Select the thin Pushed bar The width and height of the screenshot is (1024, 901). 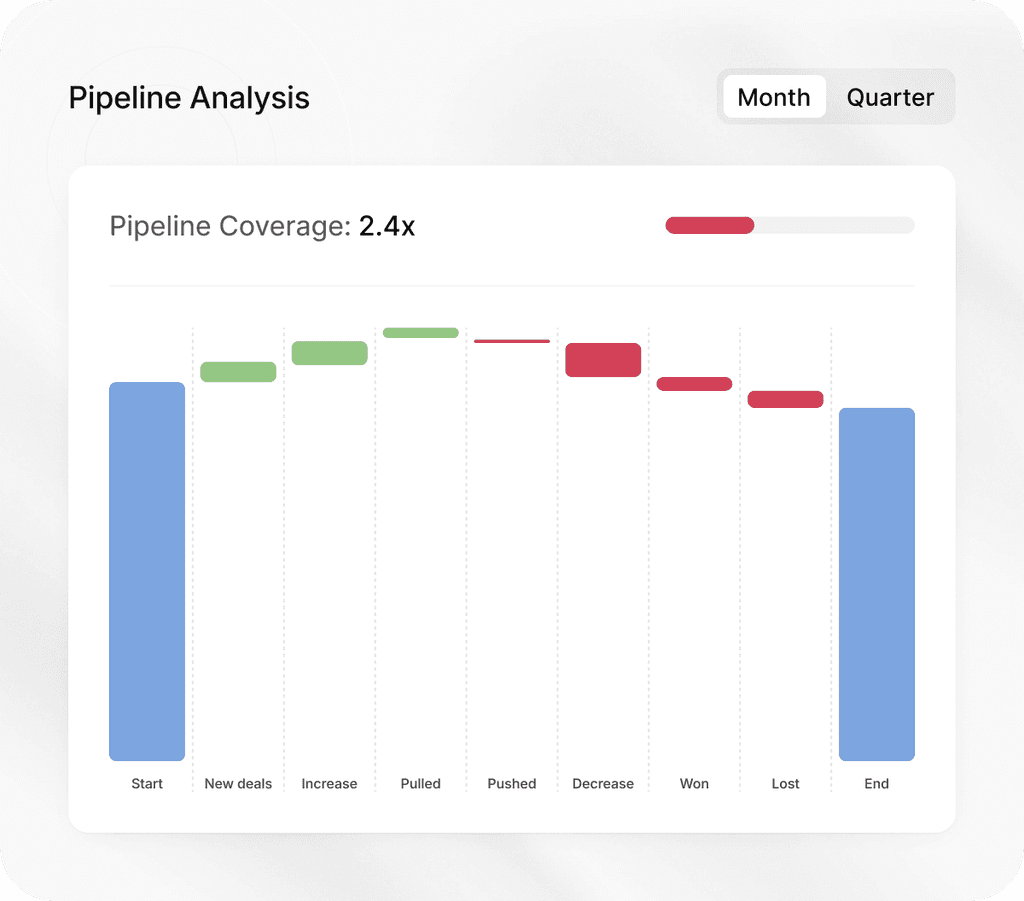511,340
